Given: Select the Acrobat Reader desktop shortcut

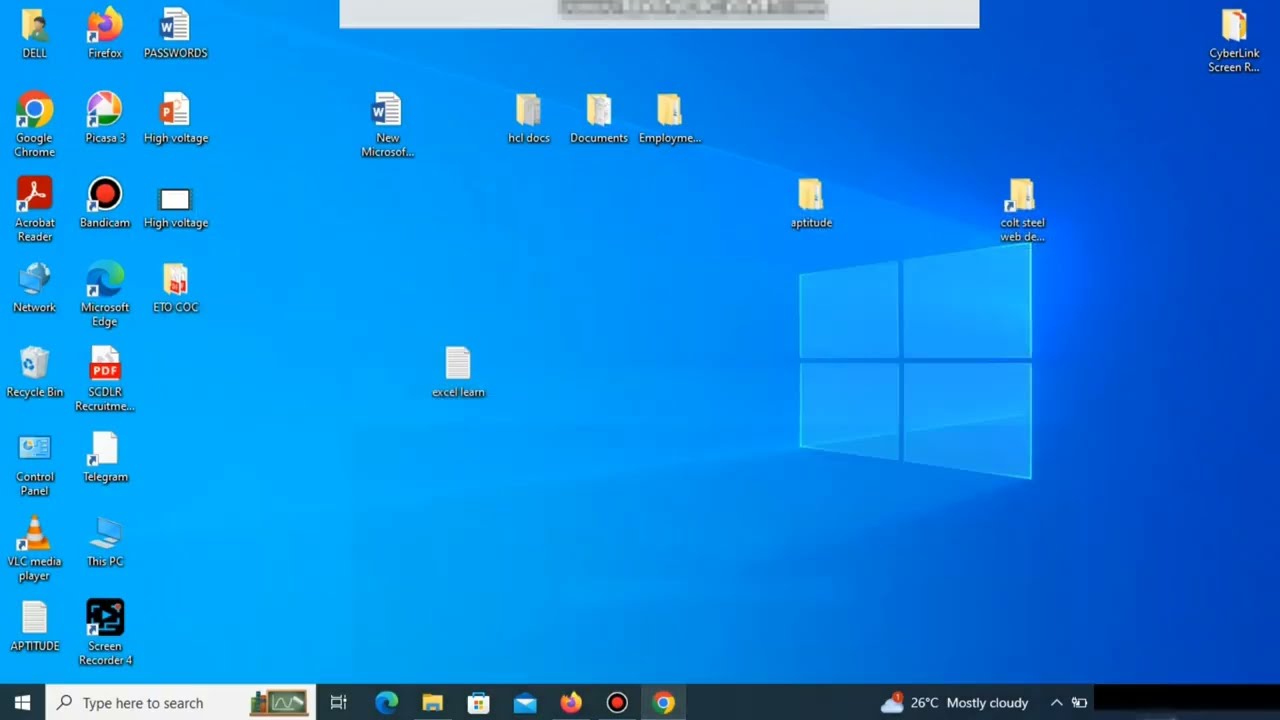Looking at the screenshot, I should [34, 209].
